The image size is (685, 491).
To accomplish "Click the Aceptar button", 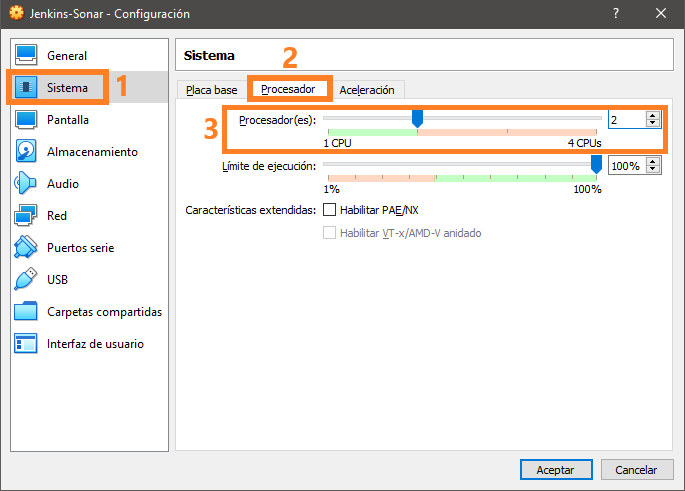I will 555,469.
